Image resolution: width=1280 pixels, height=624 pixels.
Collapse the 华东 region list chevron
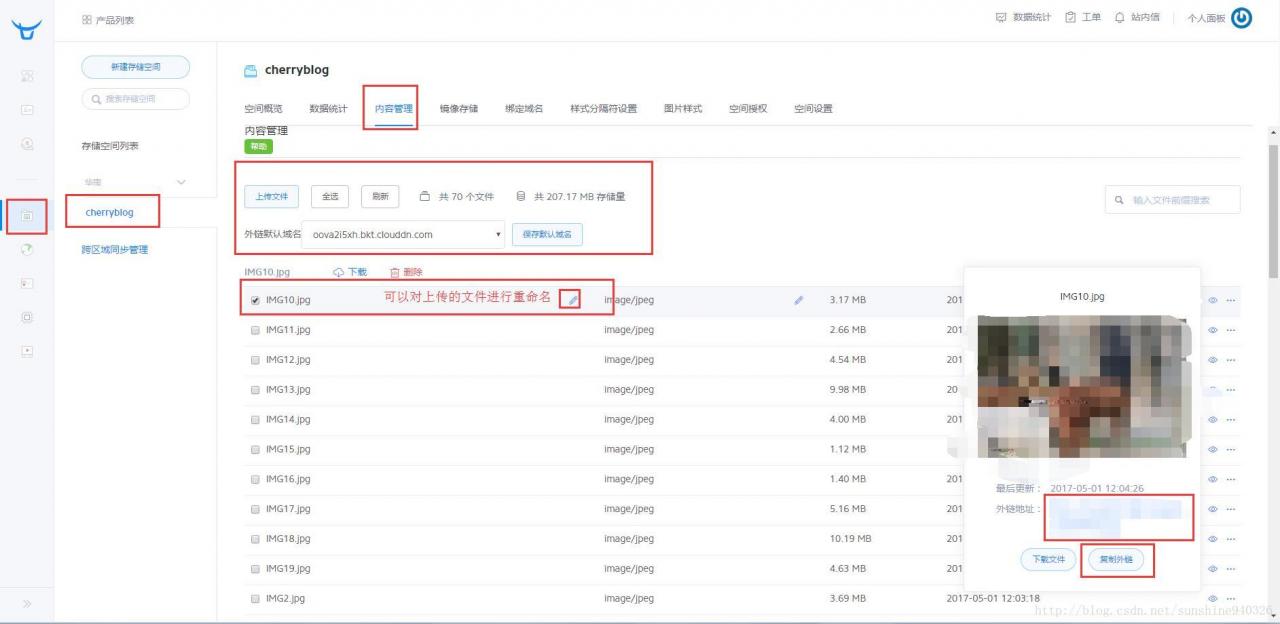pos(181,182)
